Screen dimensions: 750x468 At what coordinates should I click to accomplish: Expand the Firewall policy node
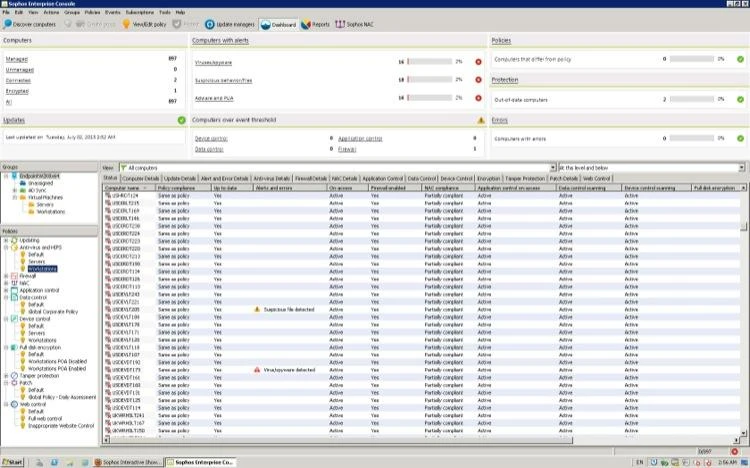pos(6,276)
